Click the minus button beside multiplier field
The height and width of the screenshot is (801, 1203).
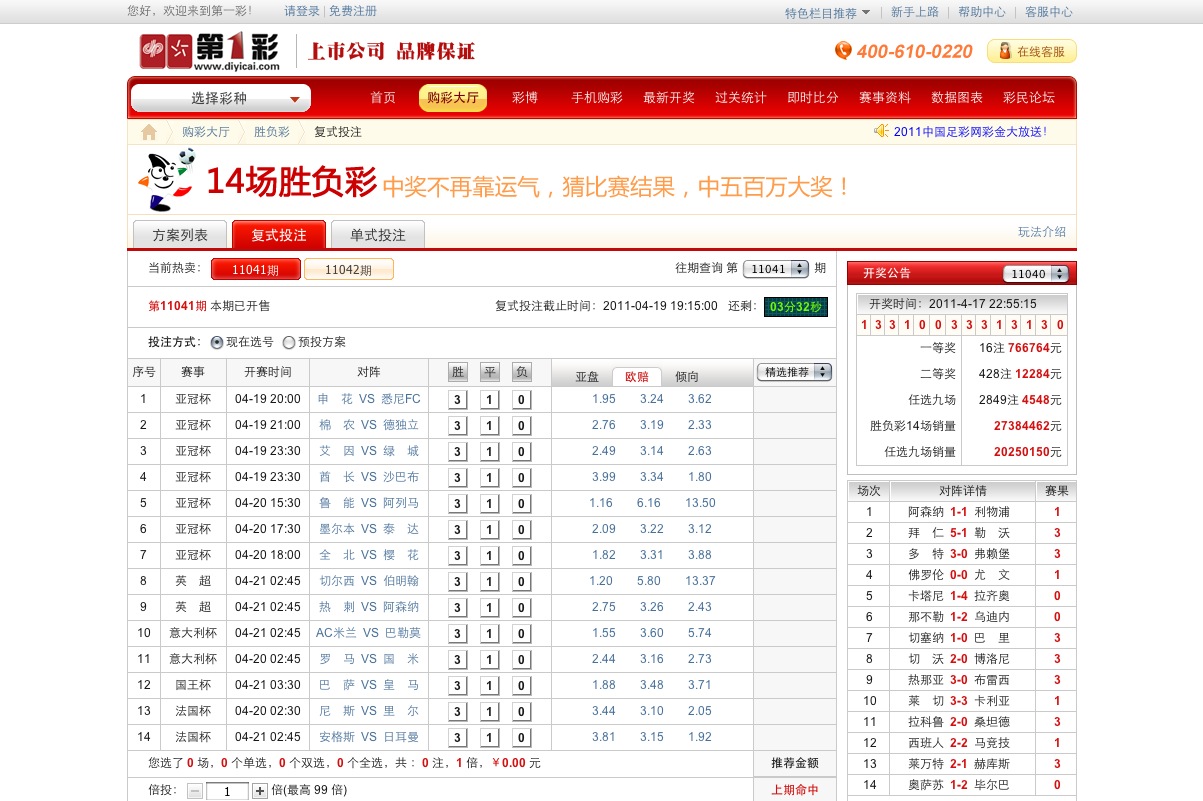pyautogui.click(x=195, y=791)
